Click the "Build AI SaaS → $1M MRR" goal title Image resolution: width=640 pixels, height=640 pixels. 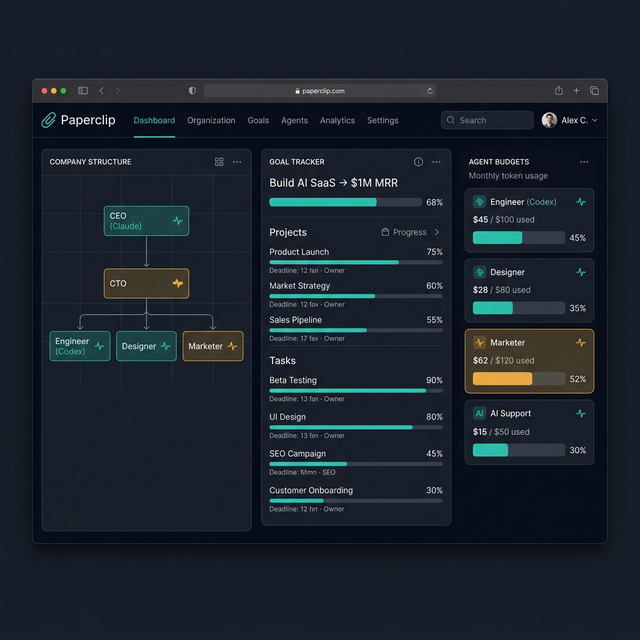[333, 183]
